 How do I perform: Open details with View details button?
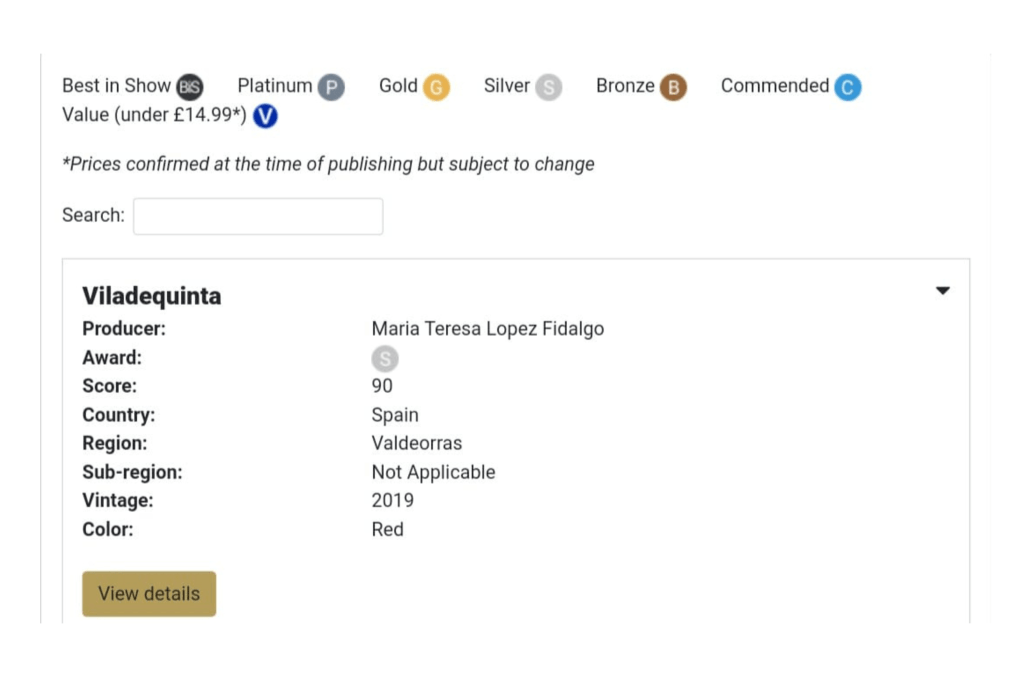coord(149,594)
